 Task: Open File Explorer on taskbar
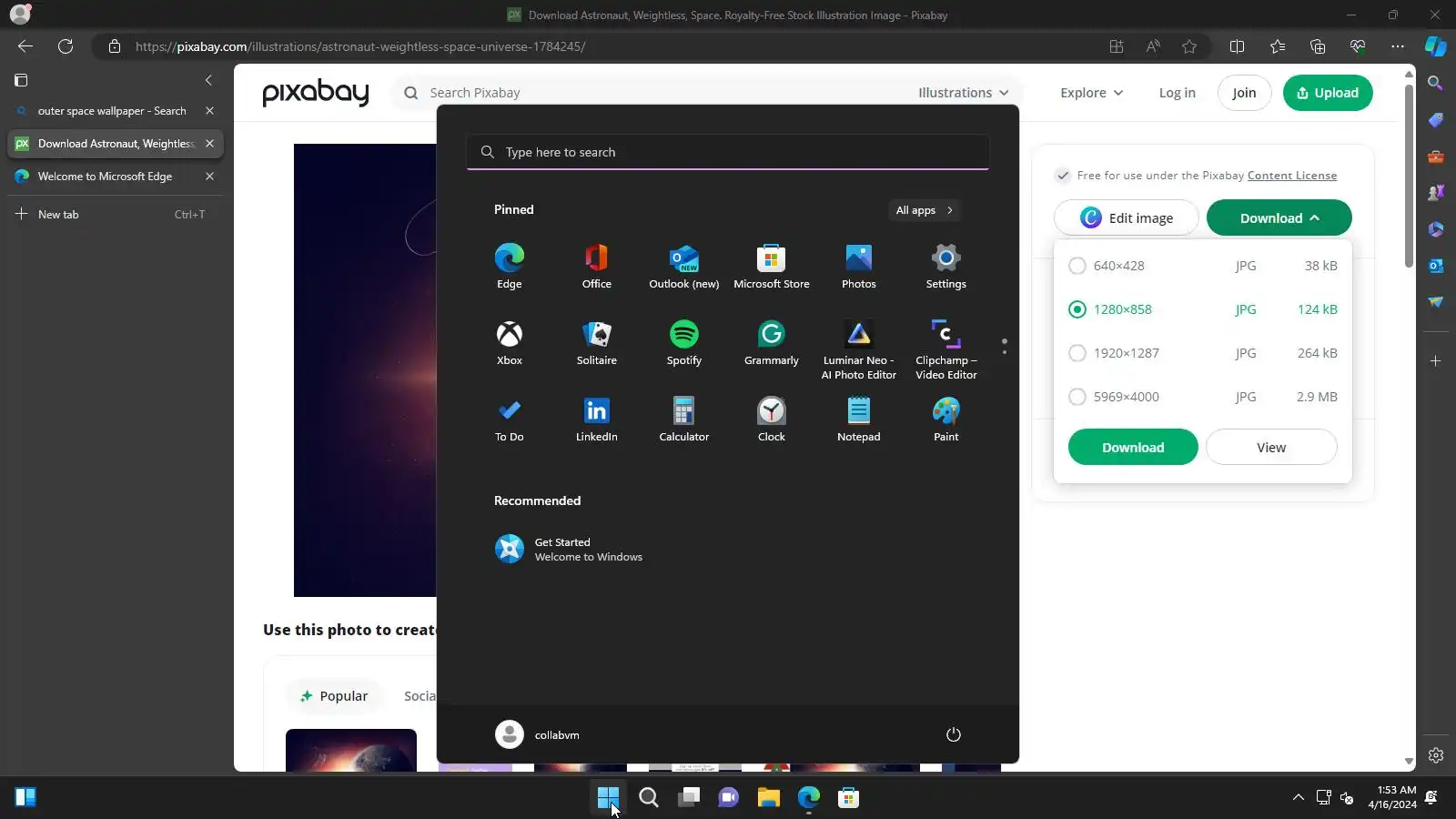click(x=768, y=798)
